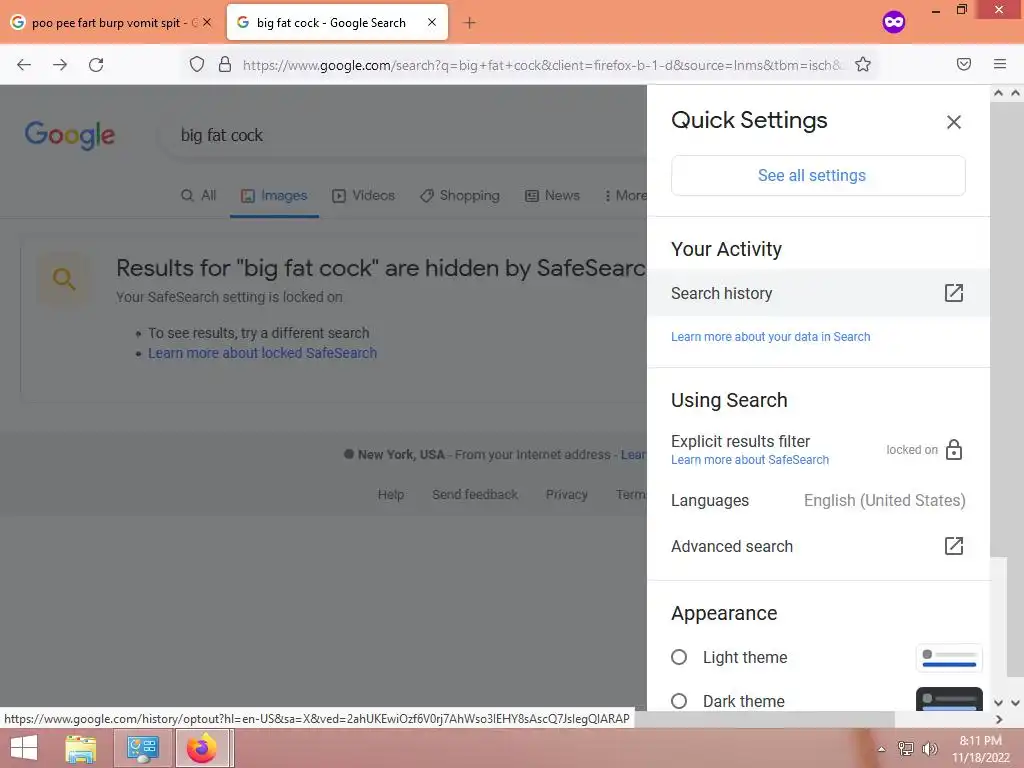This screenshot has height=768, width=1024.
Task: Click the site security padlock icon
Action: 225,64
